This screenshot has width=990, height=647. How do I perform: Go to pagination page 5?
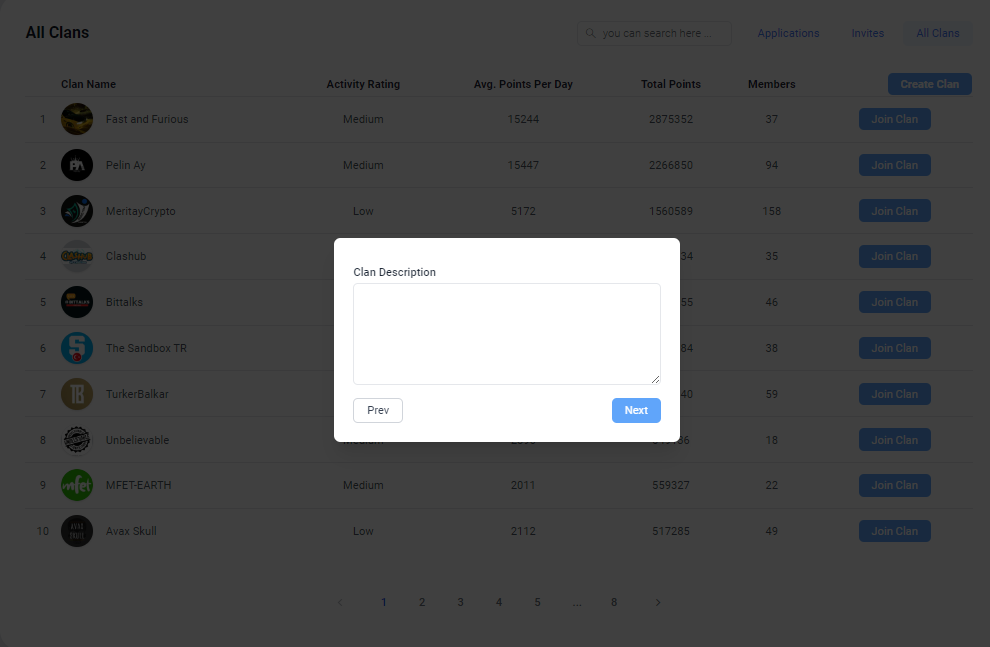[x=537, y=602]
